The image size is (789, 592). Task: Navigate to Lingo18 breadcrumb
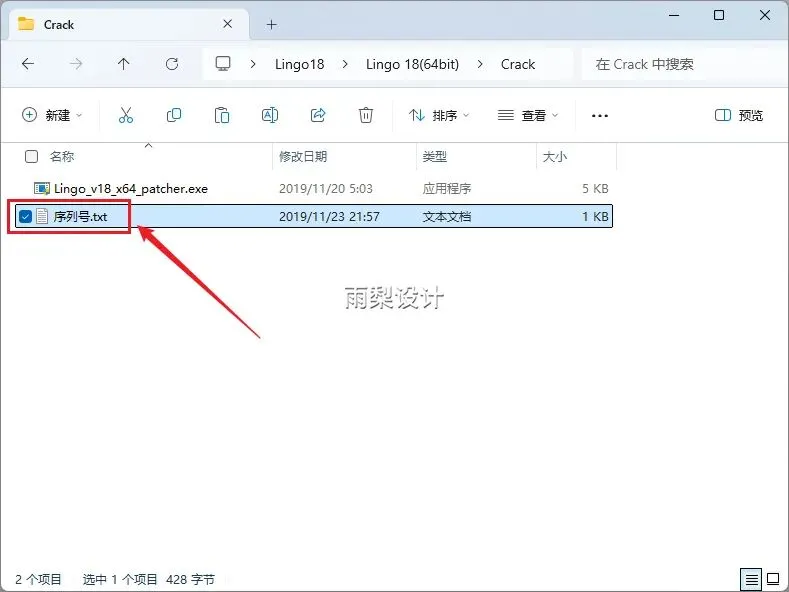pyautogui.click(x=299, y=64)
